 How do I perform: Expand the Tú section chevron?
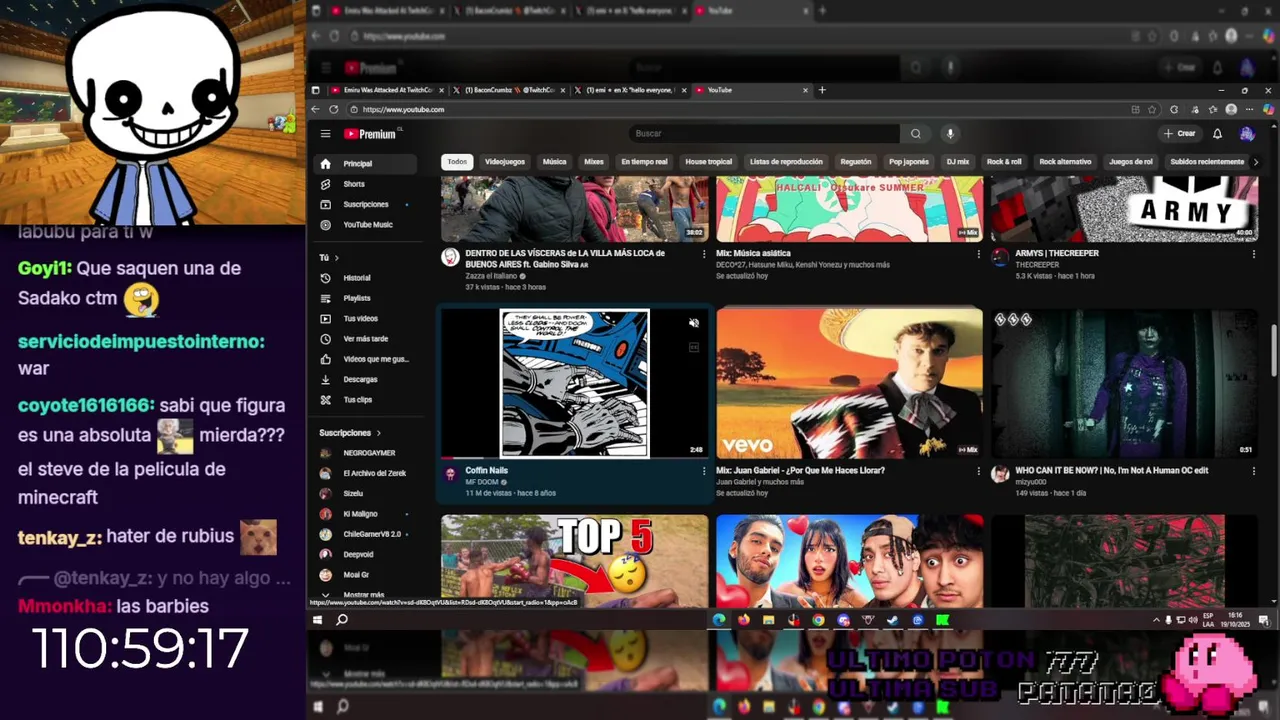336,257
